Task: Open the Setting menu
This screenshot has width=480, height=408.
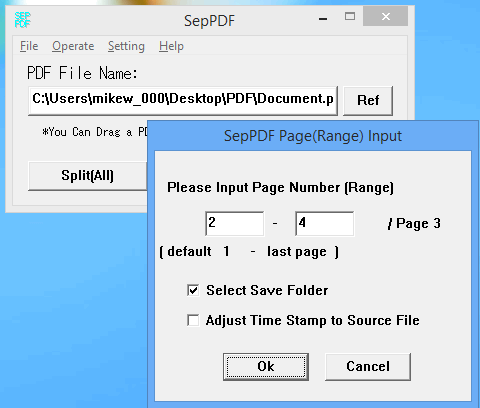Action: (126, 46)
